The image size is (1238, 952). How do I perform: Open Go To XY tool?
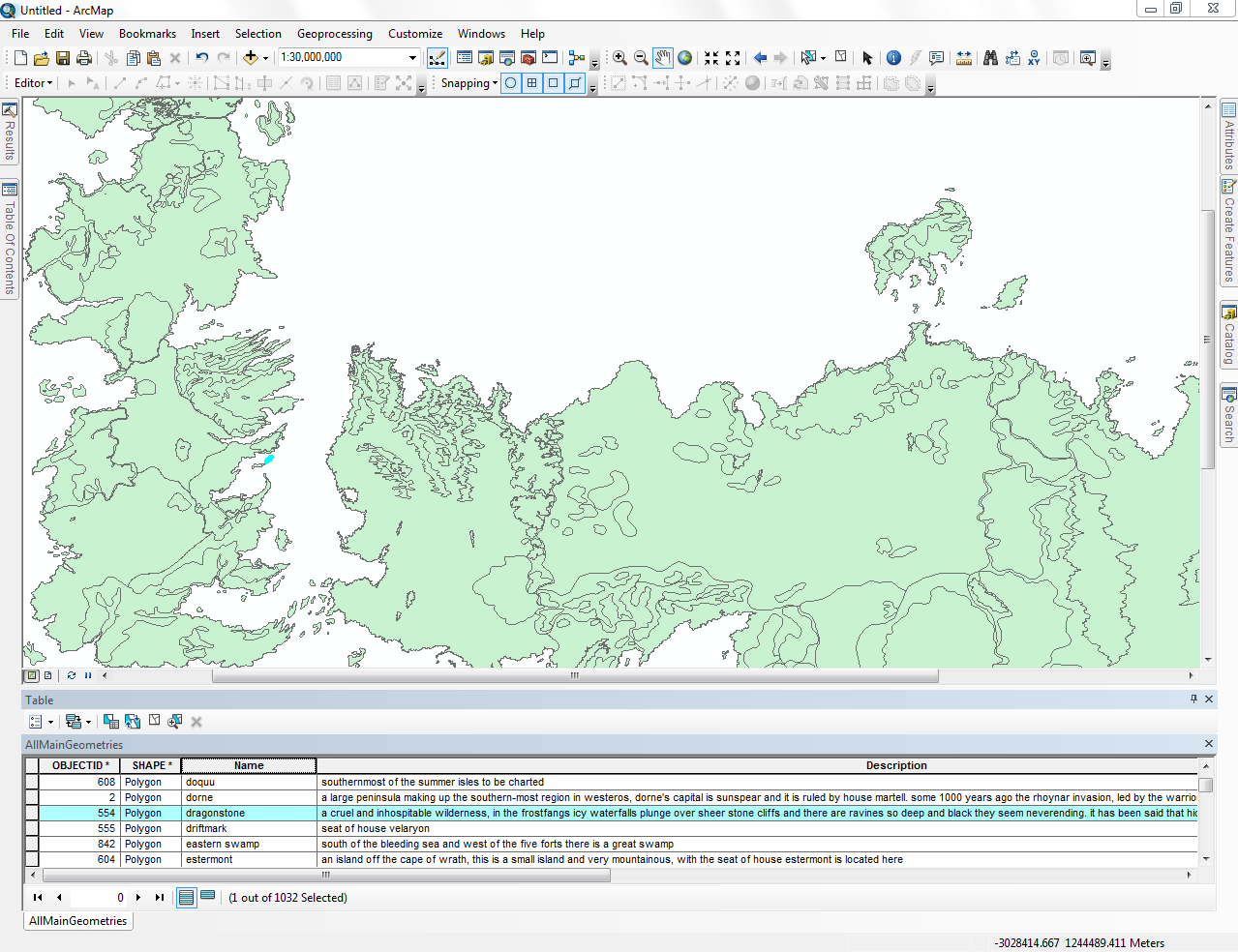(x=1034, y=58)
